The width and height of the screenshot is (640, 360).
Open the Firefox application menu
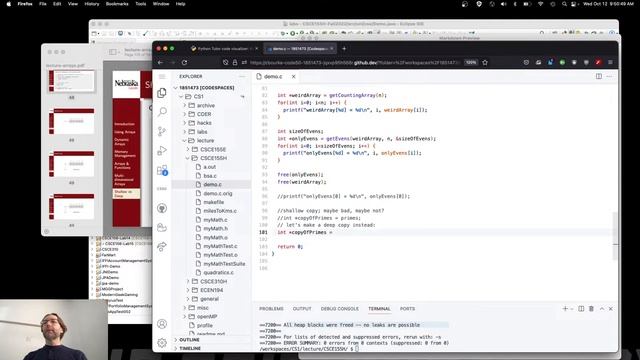[x=610, y=62]
